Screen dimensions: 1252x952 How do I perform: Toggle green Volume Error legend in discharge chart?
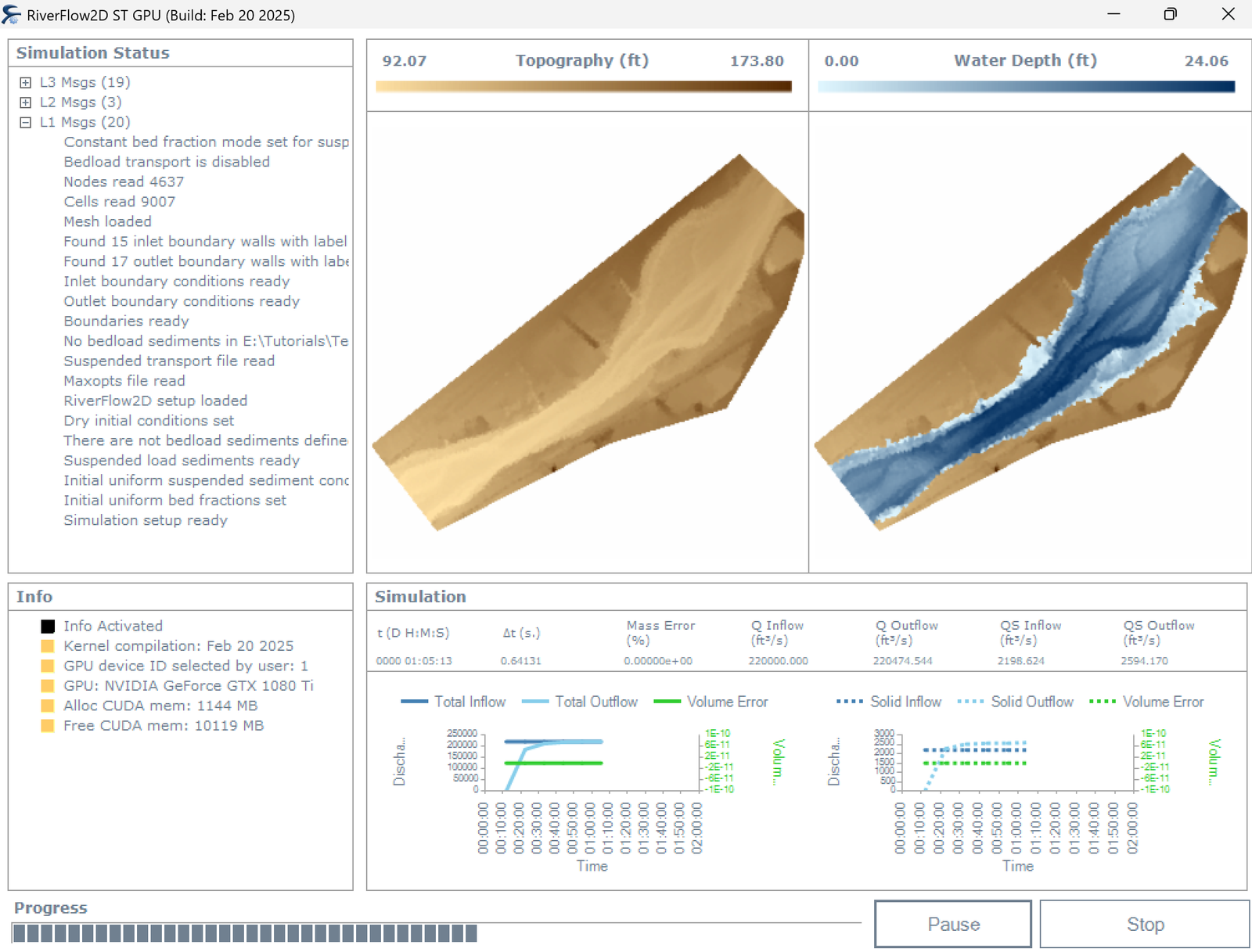[711, 702]
